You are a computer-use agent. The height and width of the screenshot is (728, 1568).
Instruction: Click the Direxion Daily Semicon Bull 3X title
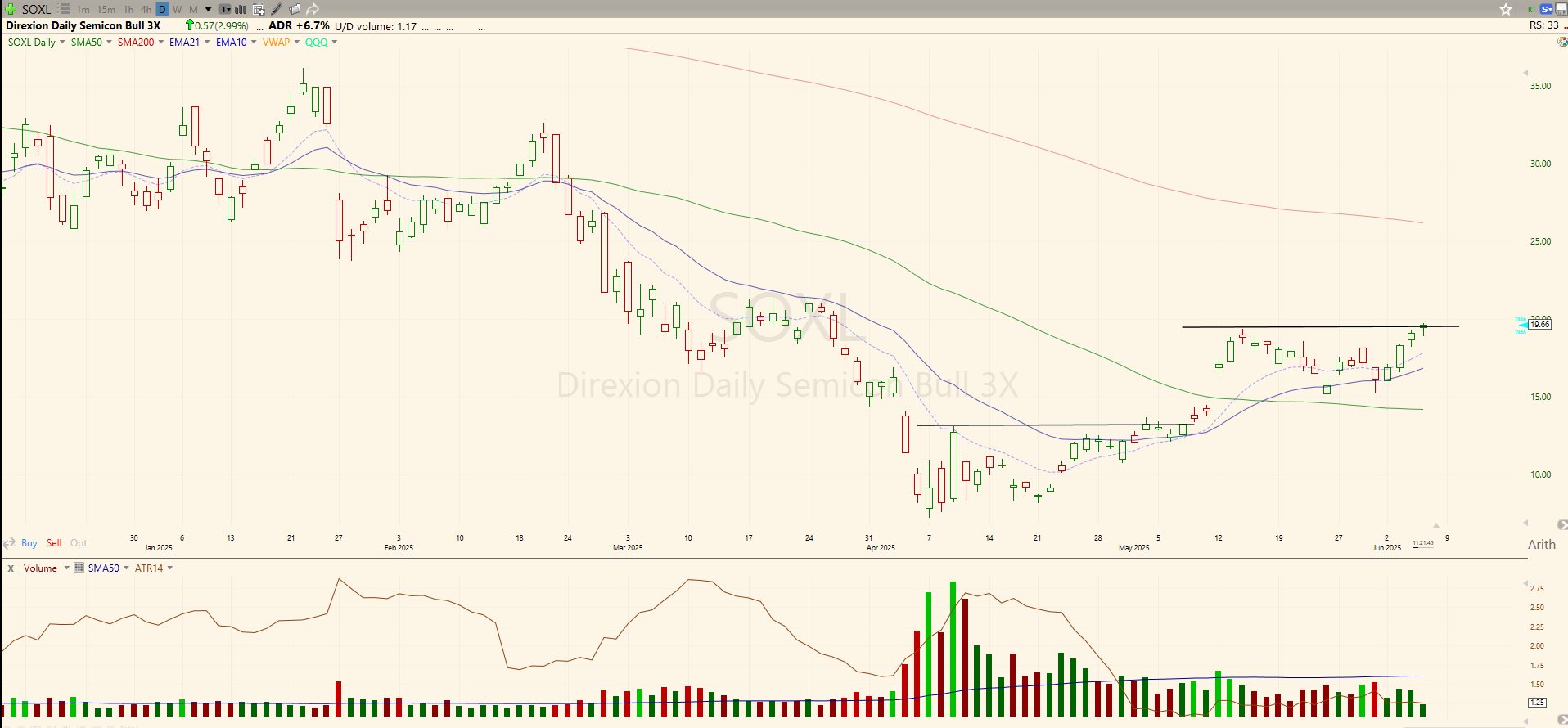point(83,25)
